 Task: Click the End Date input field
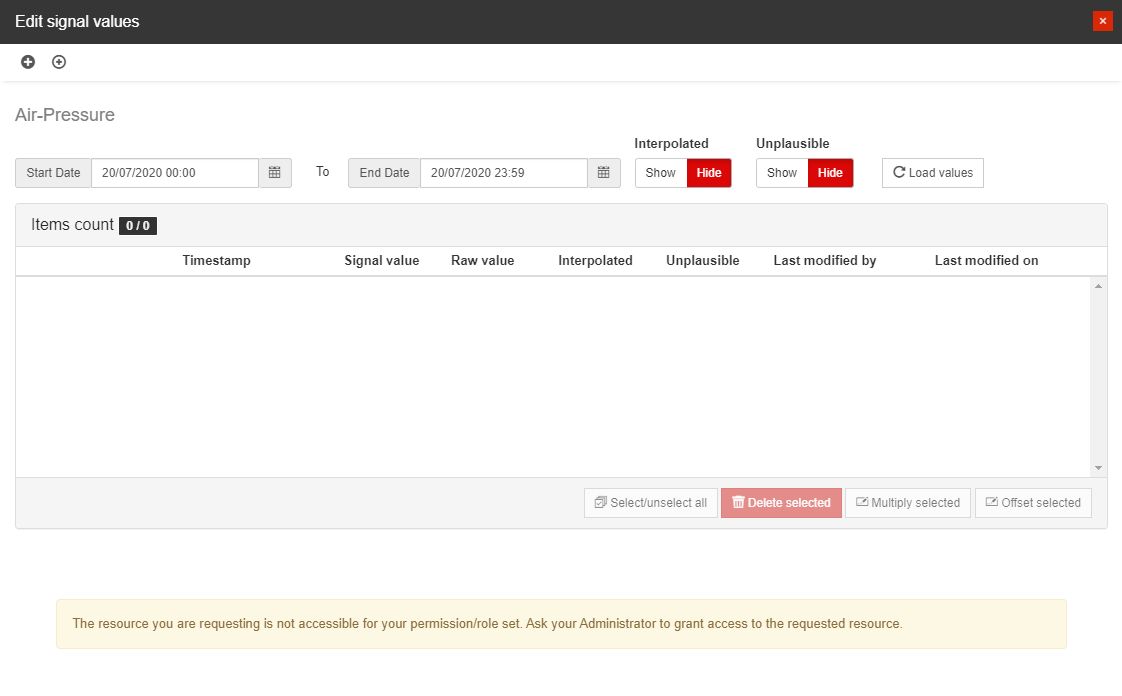pos(503,173)
